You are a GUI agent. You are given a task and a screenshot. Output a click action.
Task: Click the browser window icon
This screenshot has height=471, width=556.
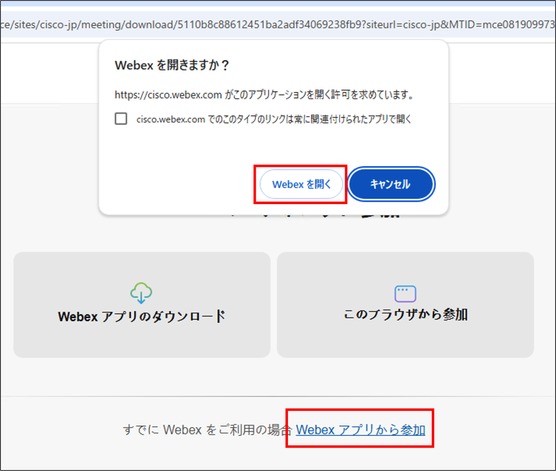tap(405, 293)
